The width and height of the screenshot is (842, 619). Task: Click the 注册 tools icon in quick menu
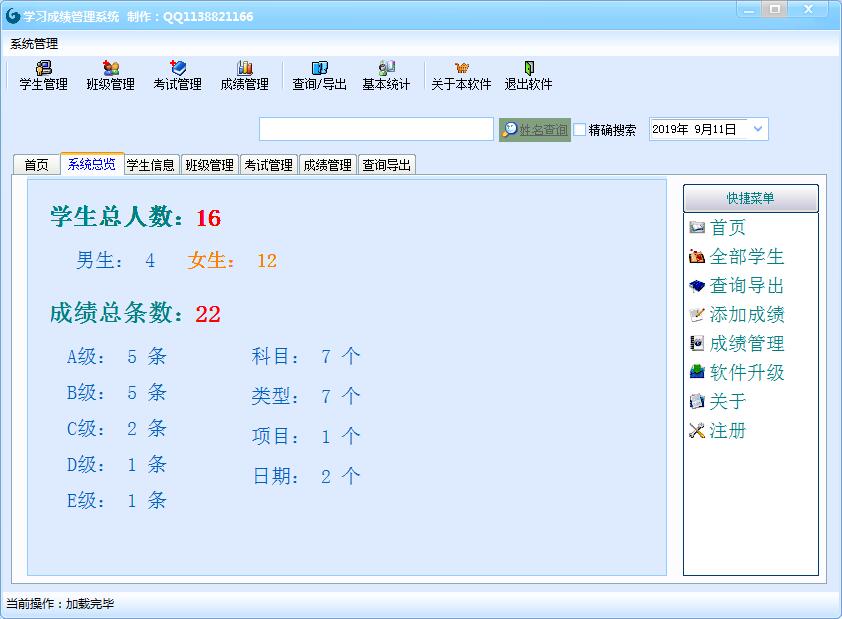697,430
